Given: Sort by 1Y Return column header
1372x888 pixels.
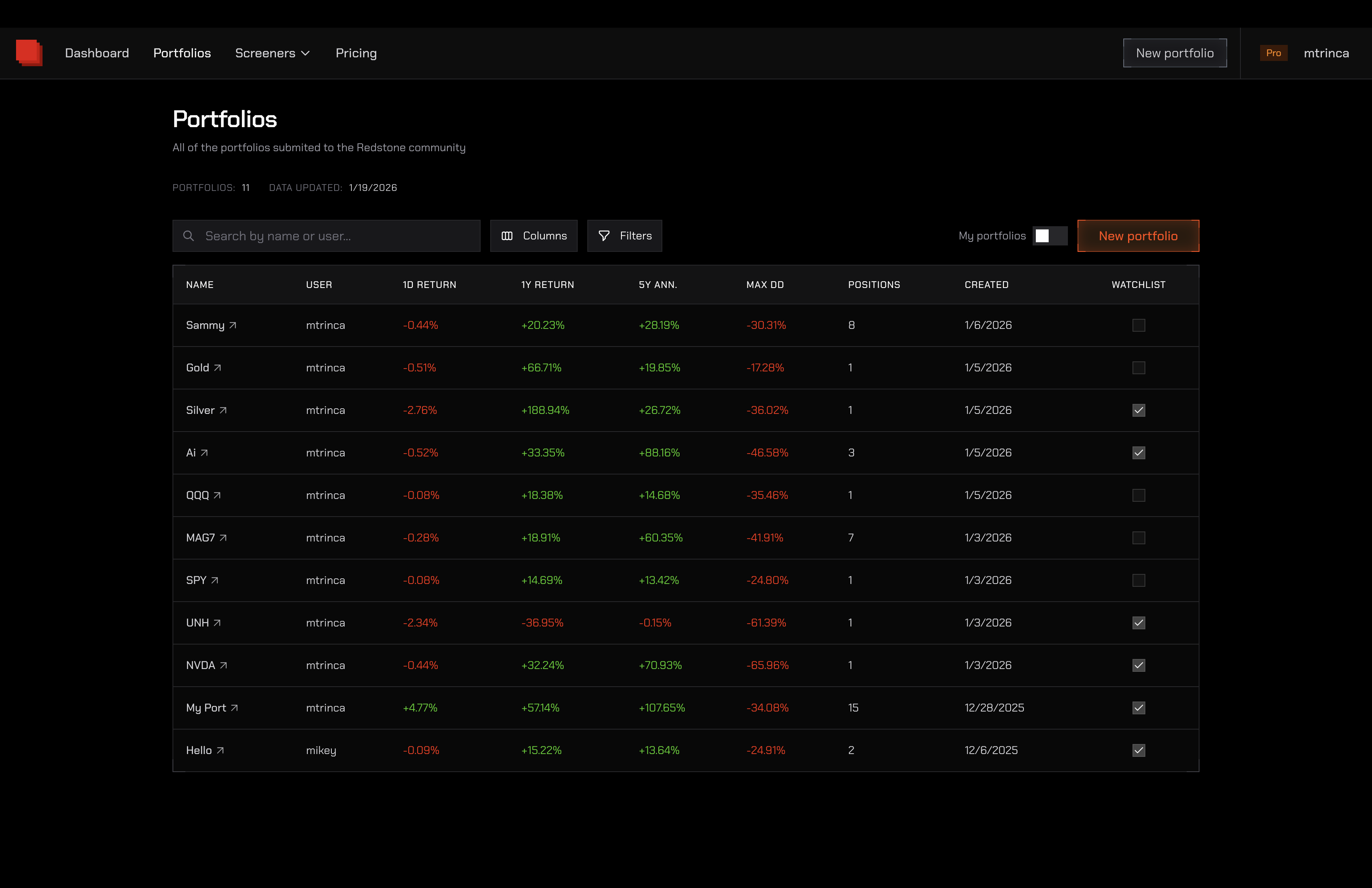Looking at the screenshot, I should [547, 285].
